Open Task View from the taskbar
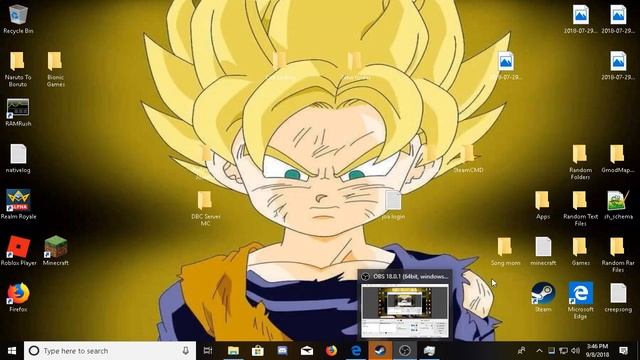The width and height of the screenshot is (640, 360). tap(208, 351)
